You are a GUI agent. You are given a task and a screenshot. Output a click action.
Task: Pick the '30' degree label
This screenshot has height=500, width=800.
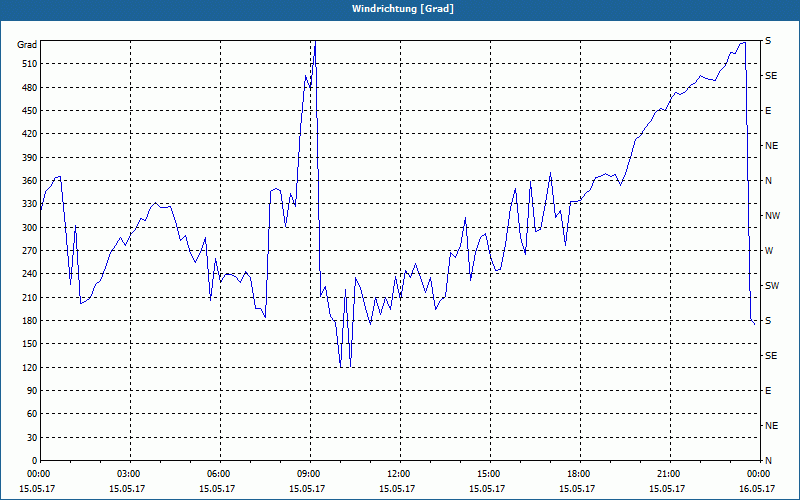pyautogui.click(x=32, y=438)
